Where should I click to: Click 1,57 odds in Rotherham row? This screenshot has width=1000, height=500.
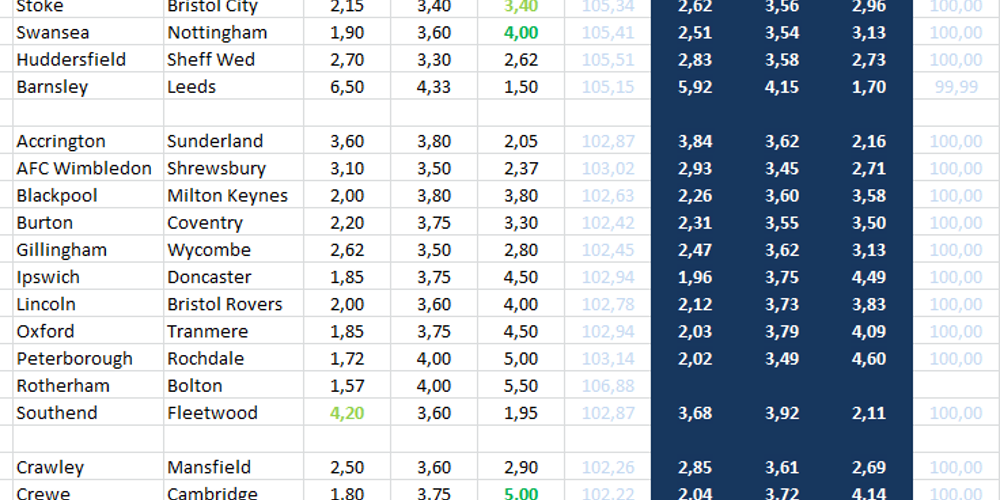[347, 386]
